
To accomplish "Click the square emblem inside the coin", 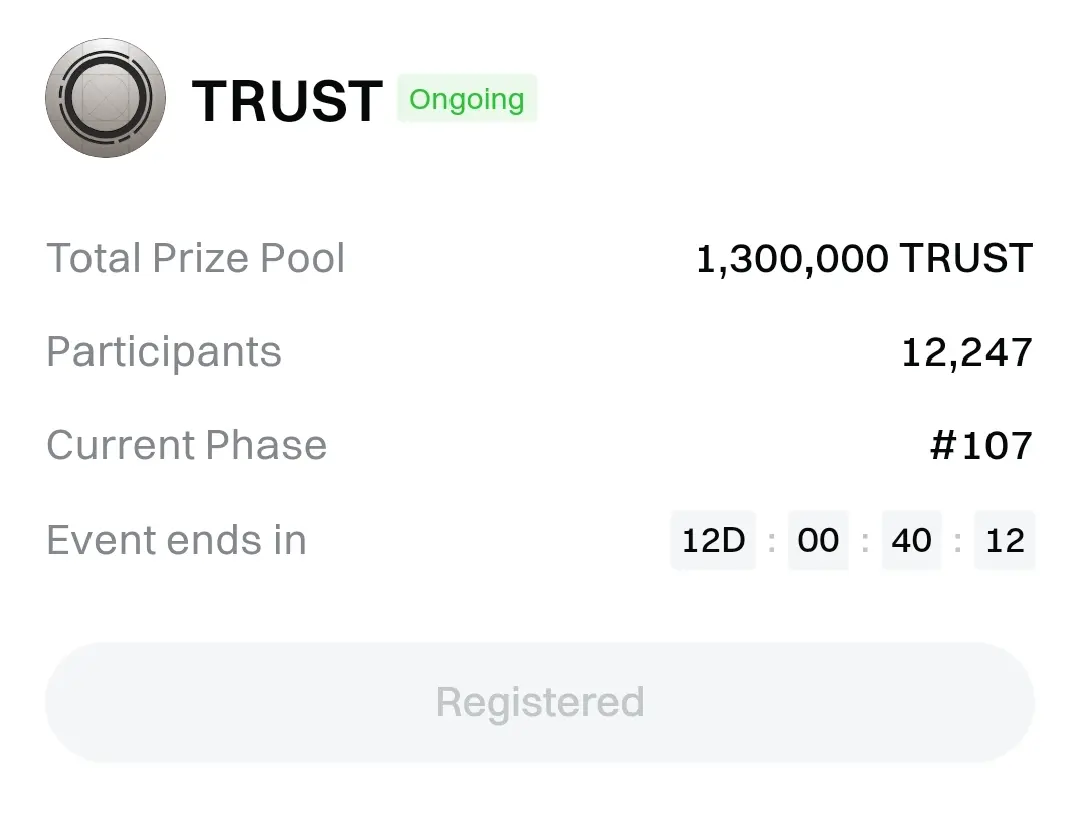I will 105,98.
